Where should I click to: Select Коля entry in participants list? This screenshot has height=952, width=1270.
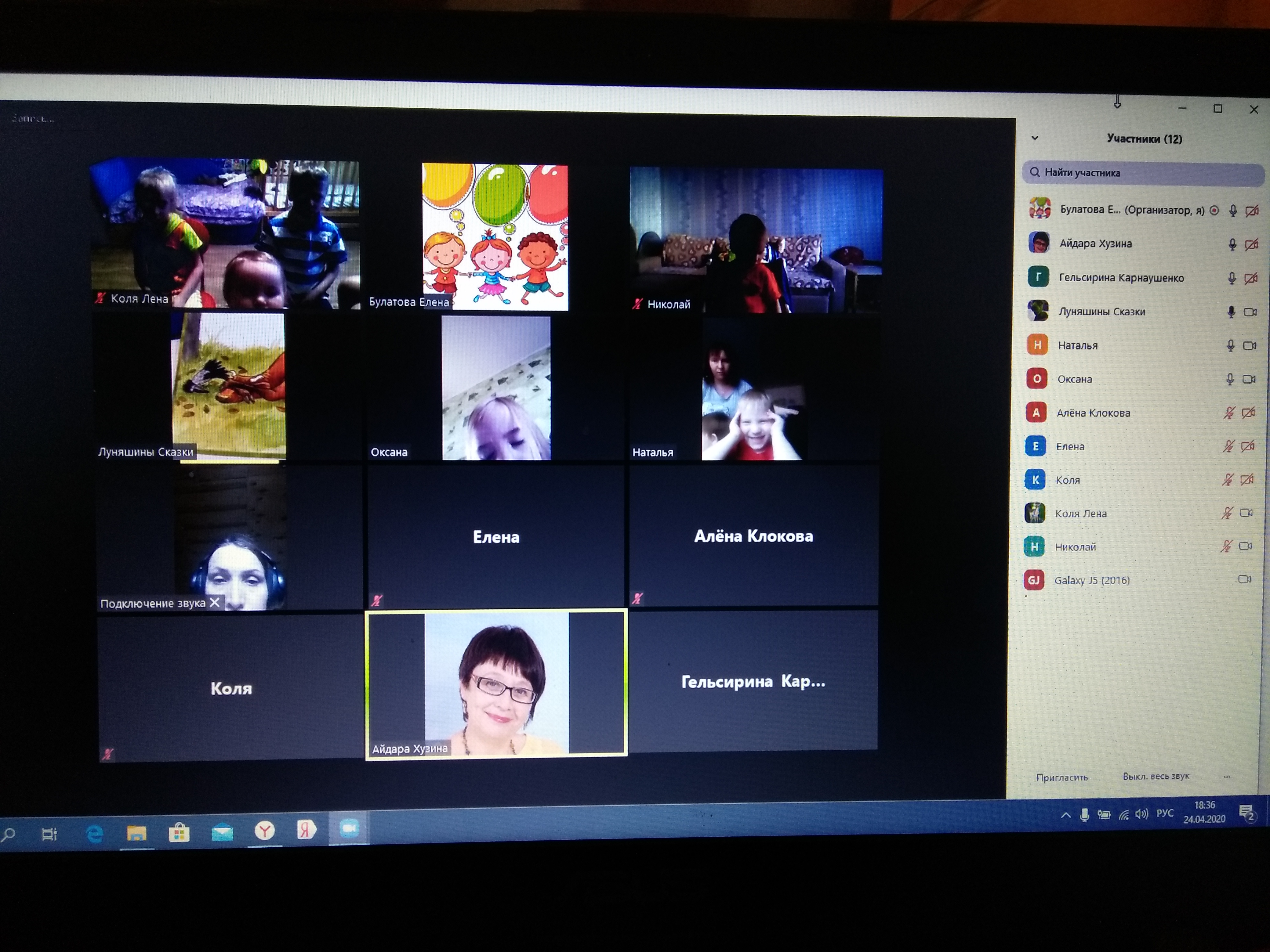click(x=1067, y=480)
